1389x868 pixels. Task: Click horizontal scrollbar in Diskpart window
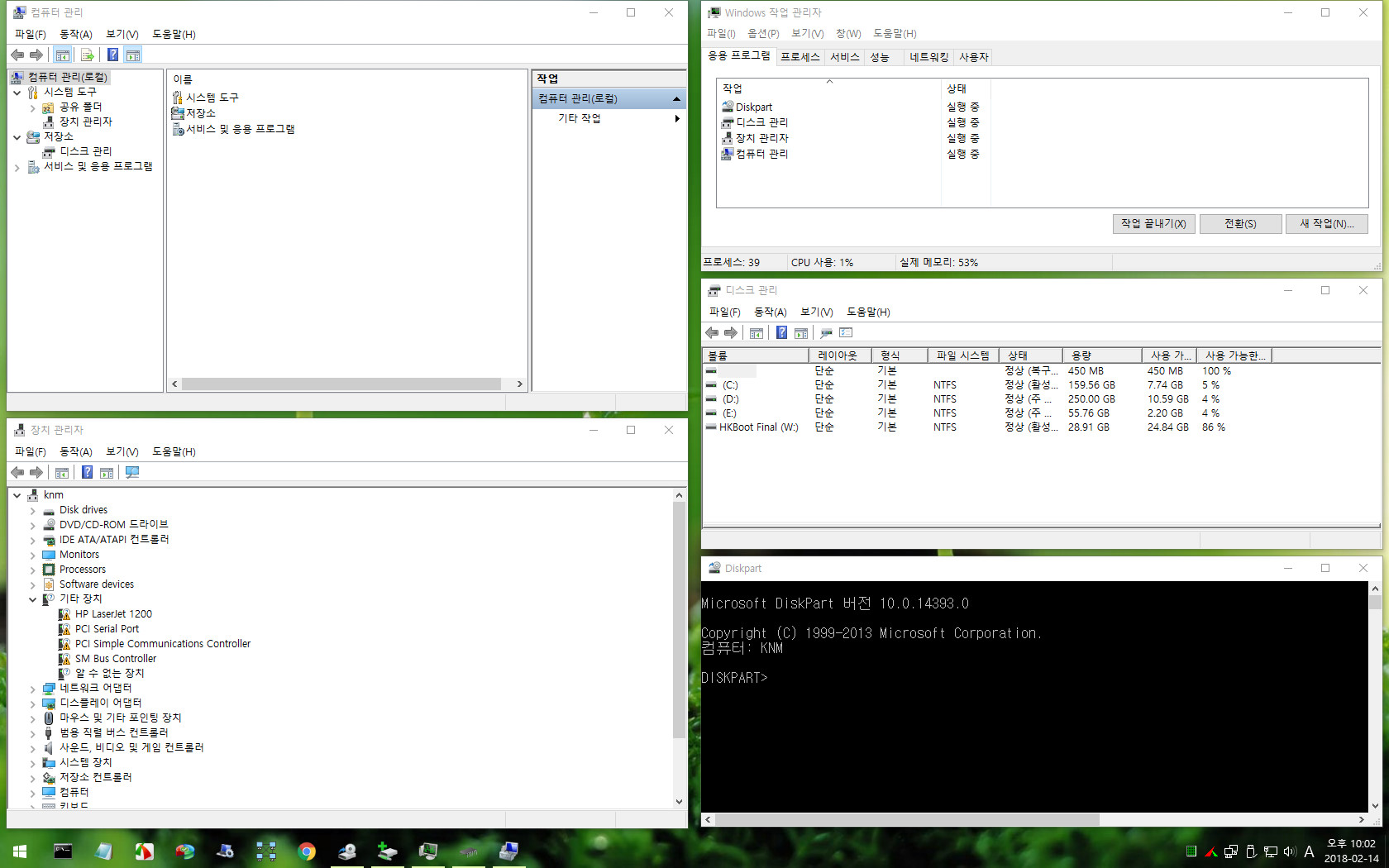coord(907,819)
